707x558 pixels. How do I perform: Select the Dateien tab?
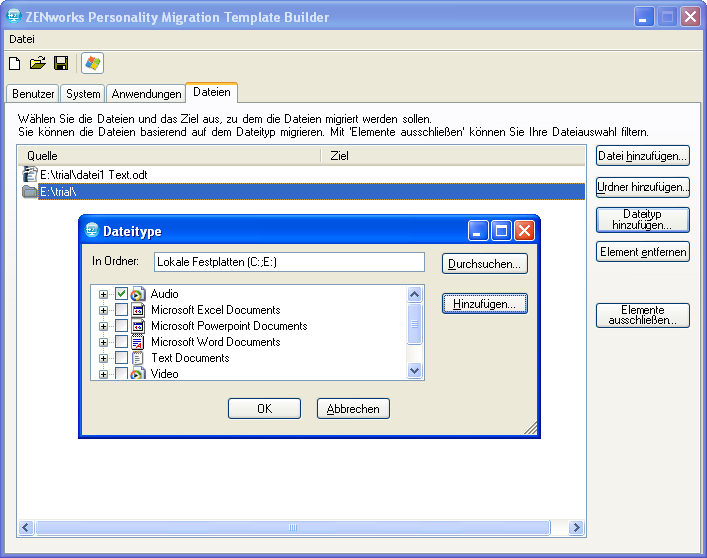point(211,92)
